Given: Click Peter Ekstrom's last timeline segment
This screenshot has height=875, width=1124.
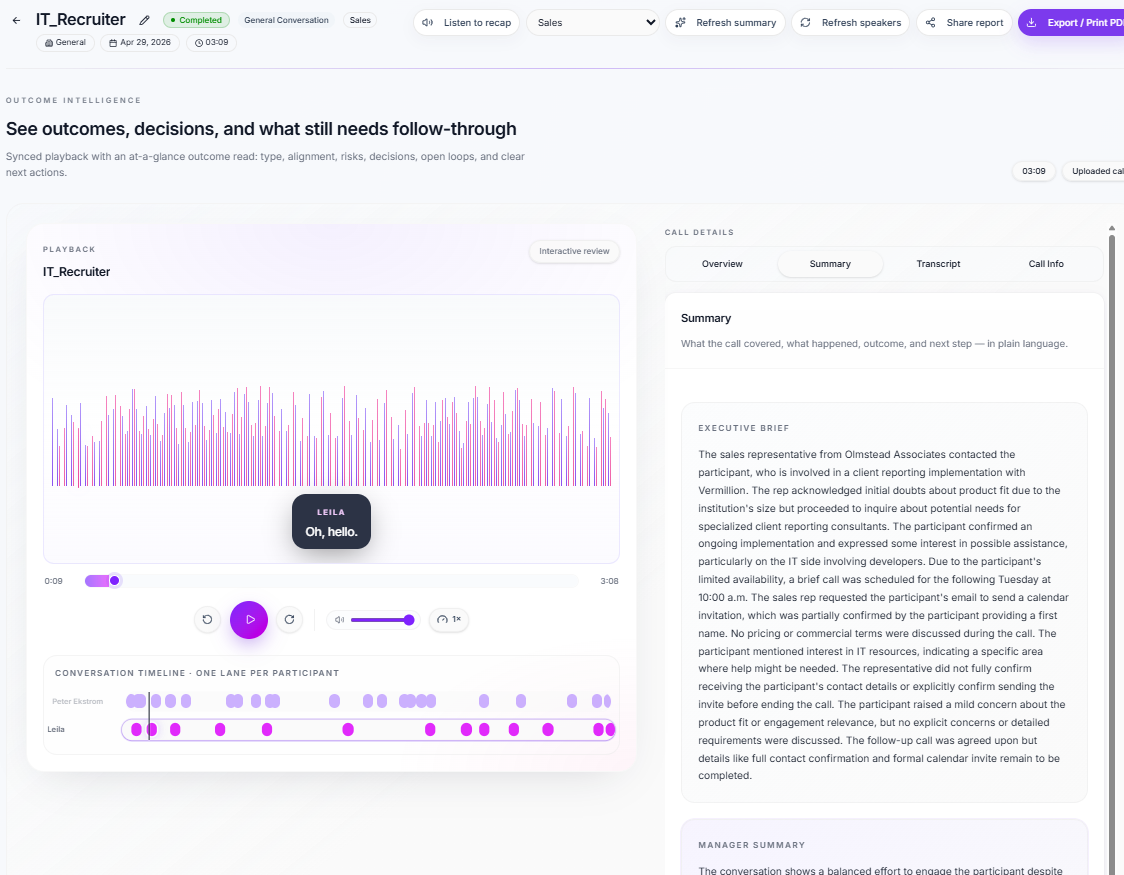Looking at the screenshot, I should 607,702.
